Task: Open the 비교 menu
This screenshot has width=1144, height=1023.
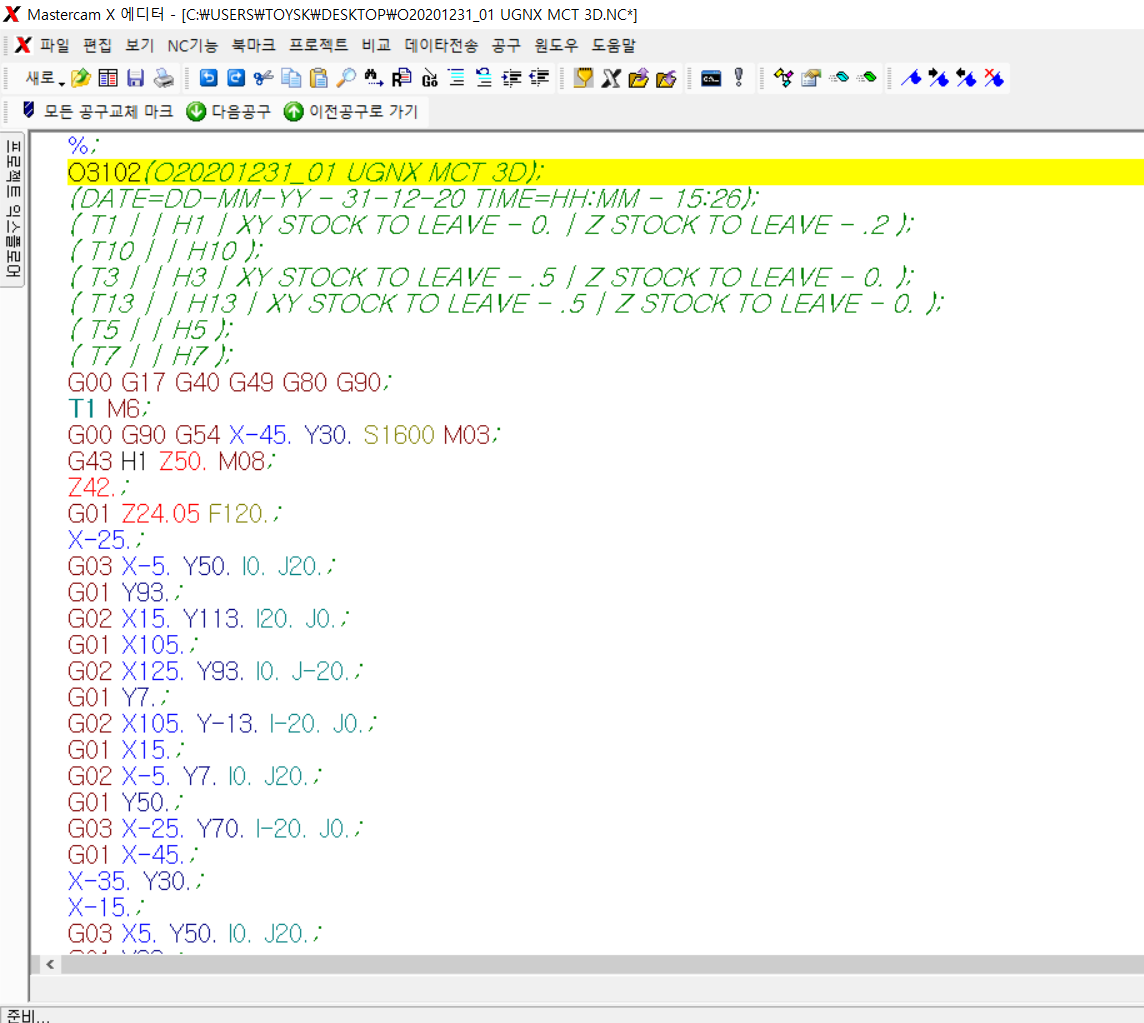Action: point(376,45)
